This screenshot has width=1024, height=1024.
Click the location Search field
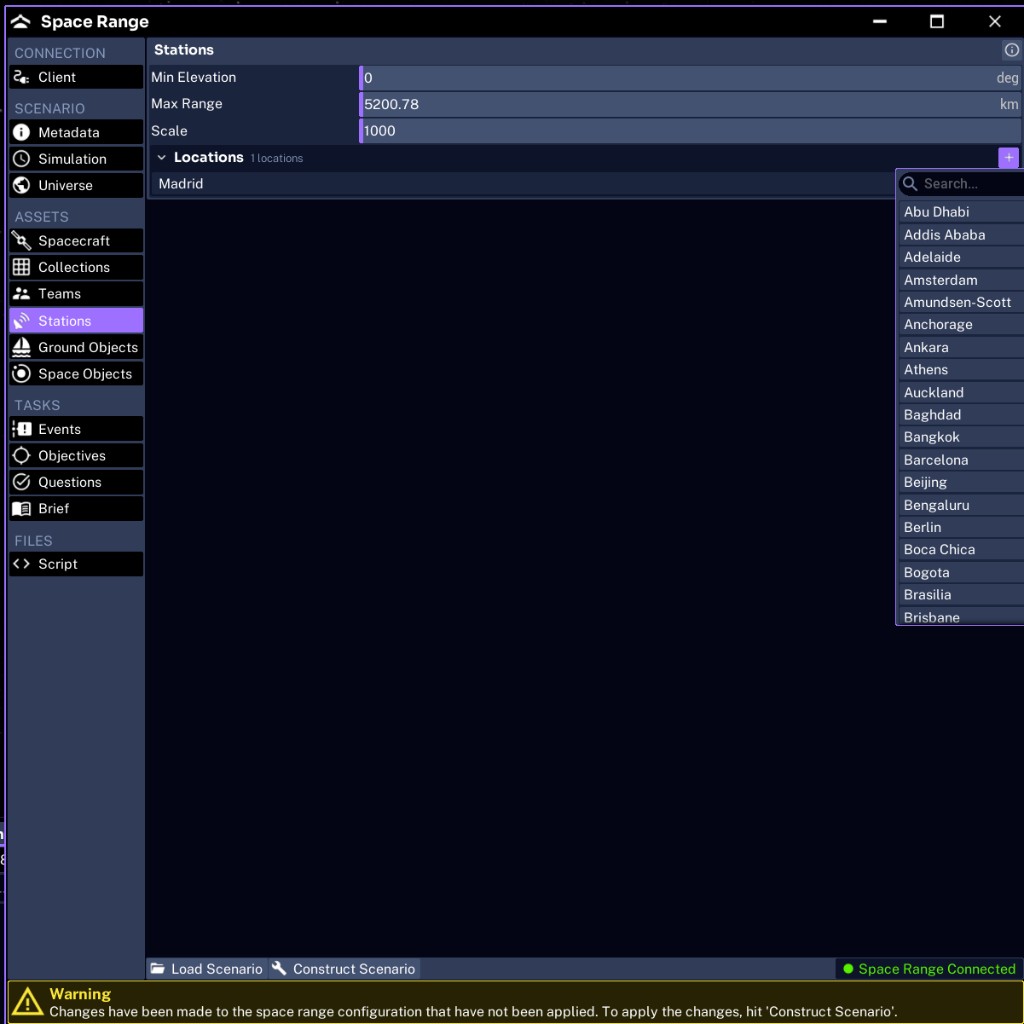point(961,184)
